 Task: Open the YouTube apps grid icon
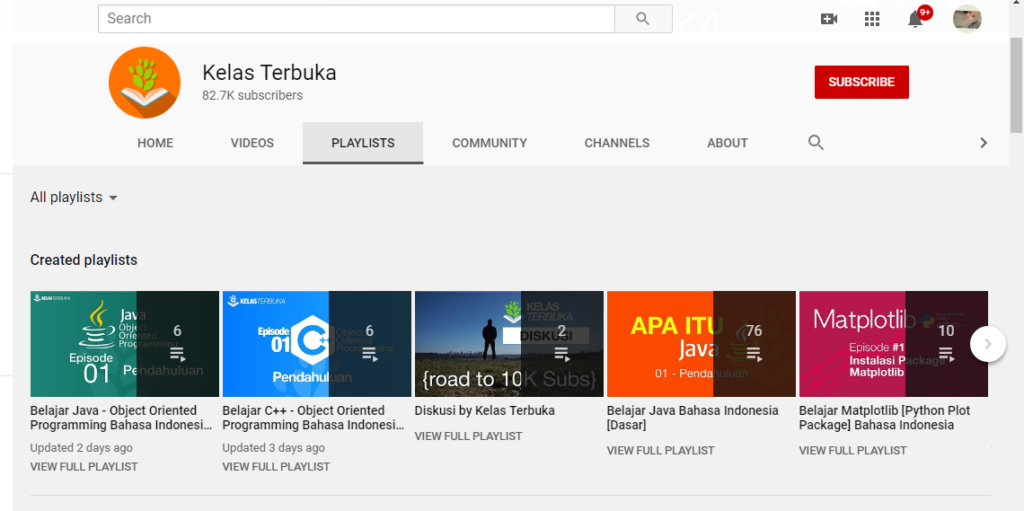coord(872,19)
